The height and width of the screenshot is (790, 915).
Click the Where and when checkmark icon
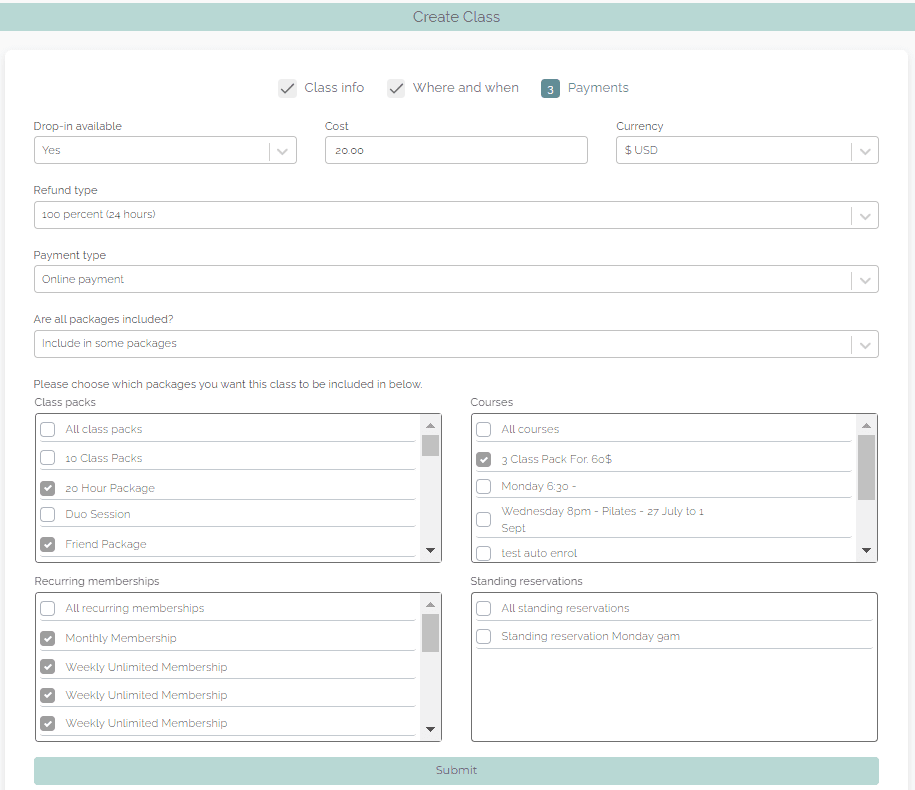396,88
